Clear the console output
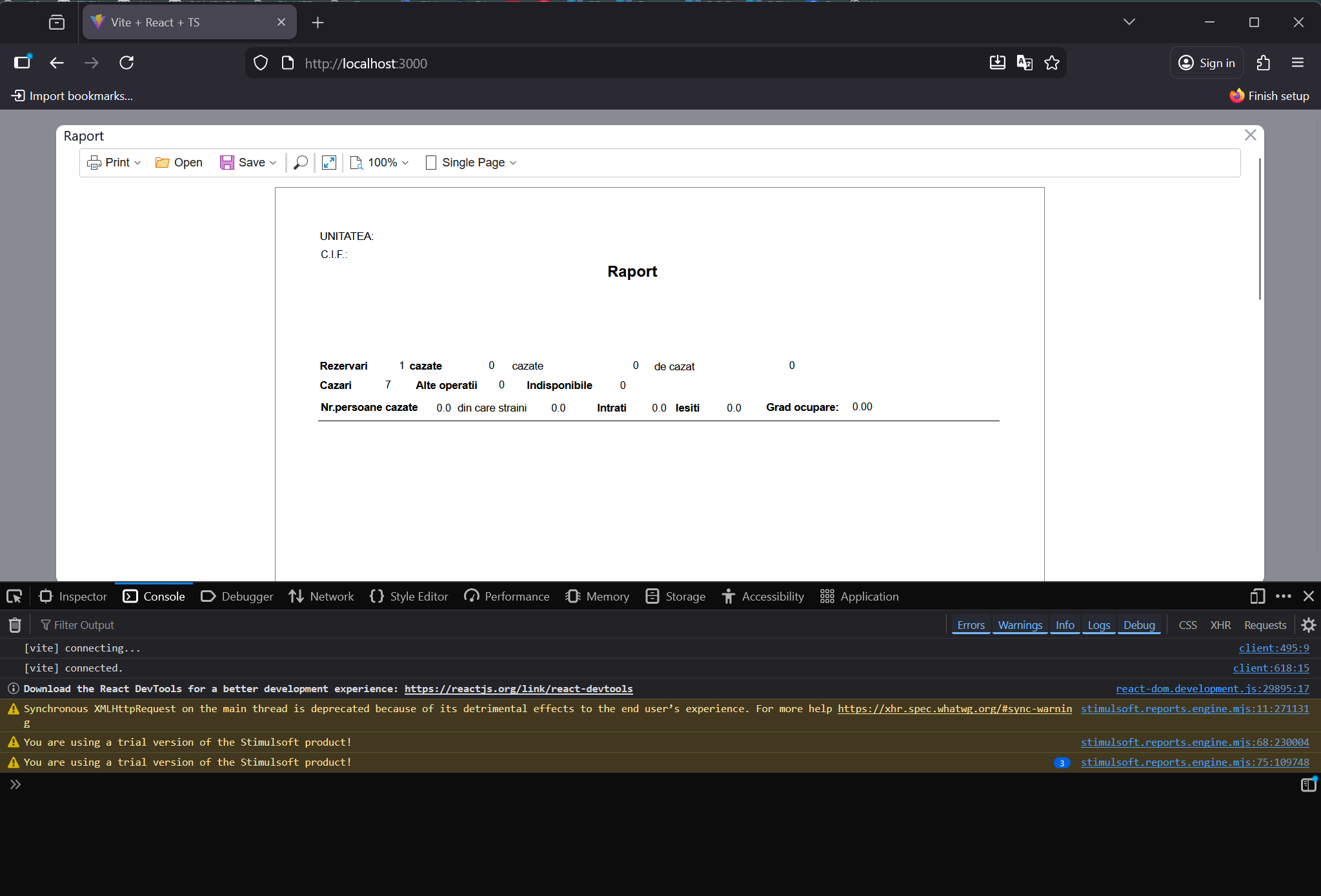Viewport: 1321px width, 896px height. point(14,624)
